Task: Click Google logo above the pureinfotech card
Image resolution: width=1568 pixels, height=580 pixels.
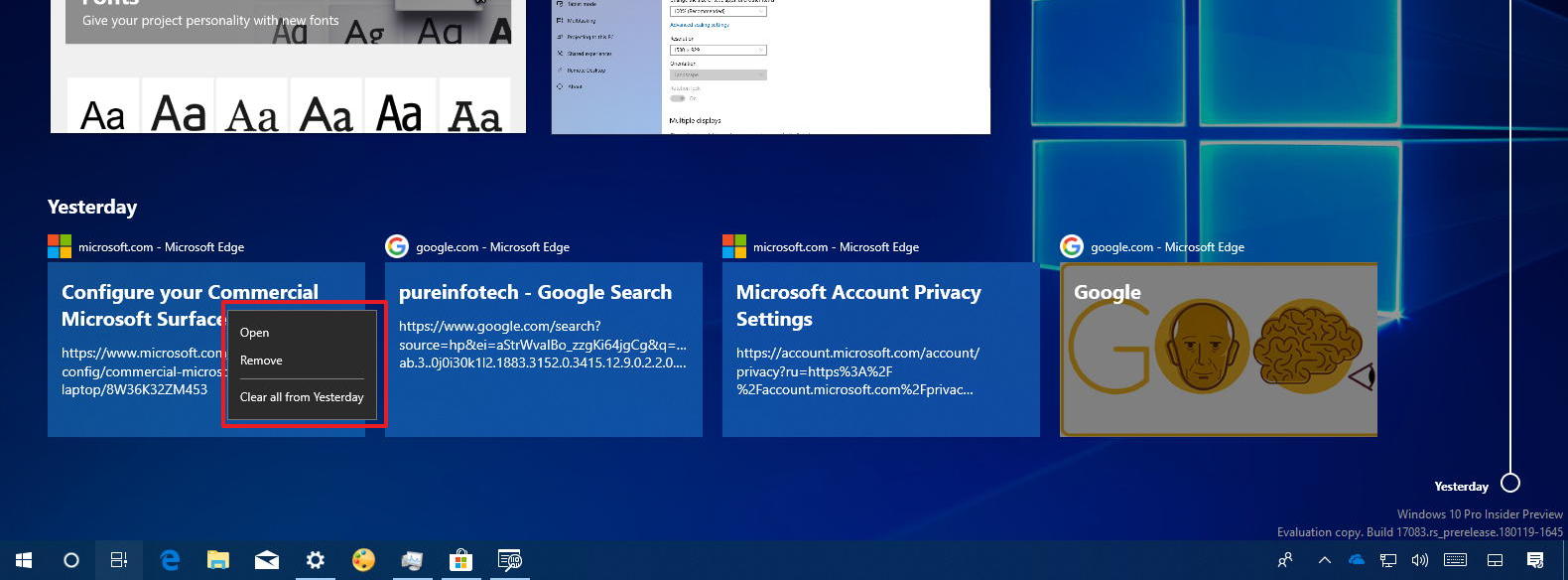Action: point(397,246)
